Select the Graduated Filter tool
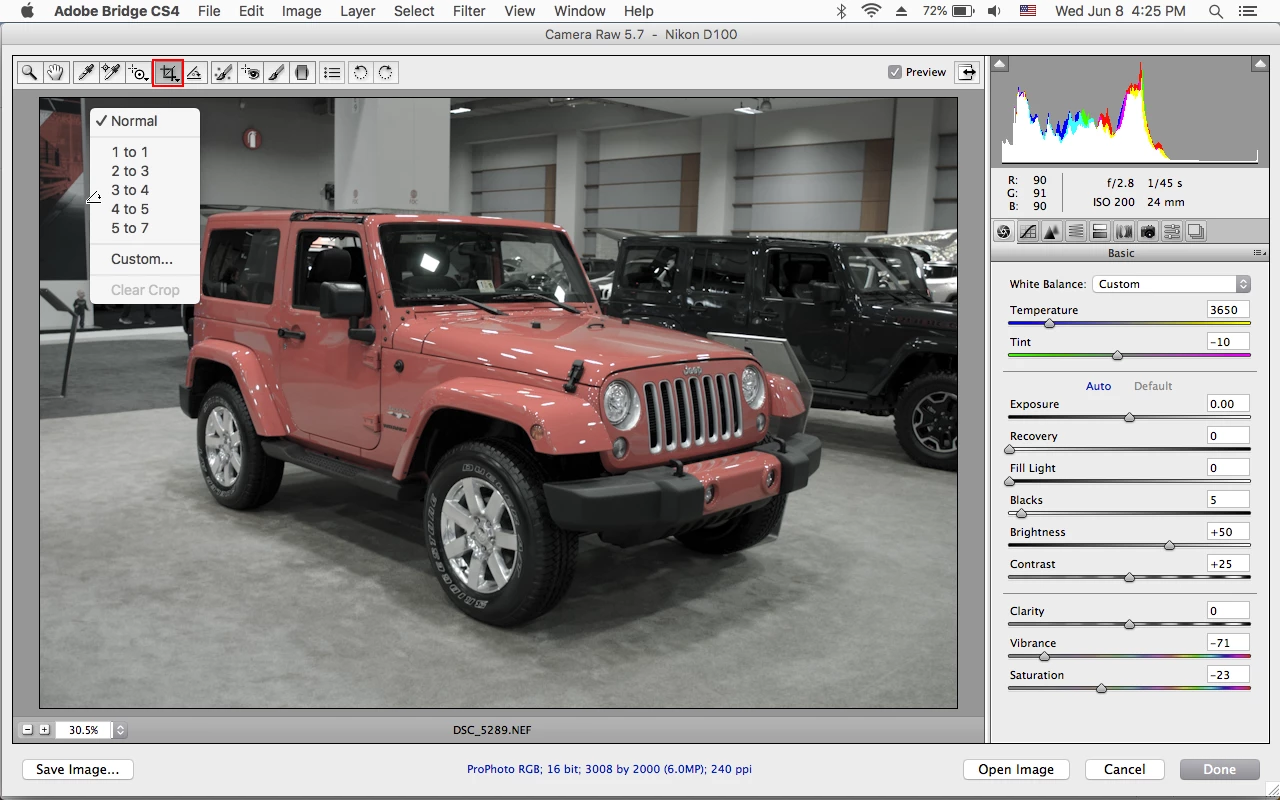This screenshot has width=1280, height=800. coord(302,72)
